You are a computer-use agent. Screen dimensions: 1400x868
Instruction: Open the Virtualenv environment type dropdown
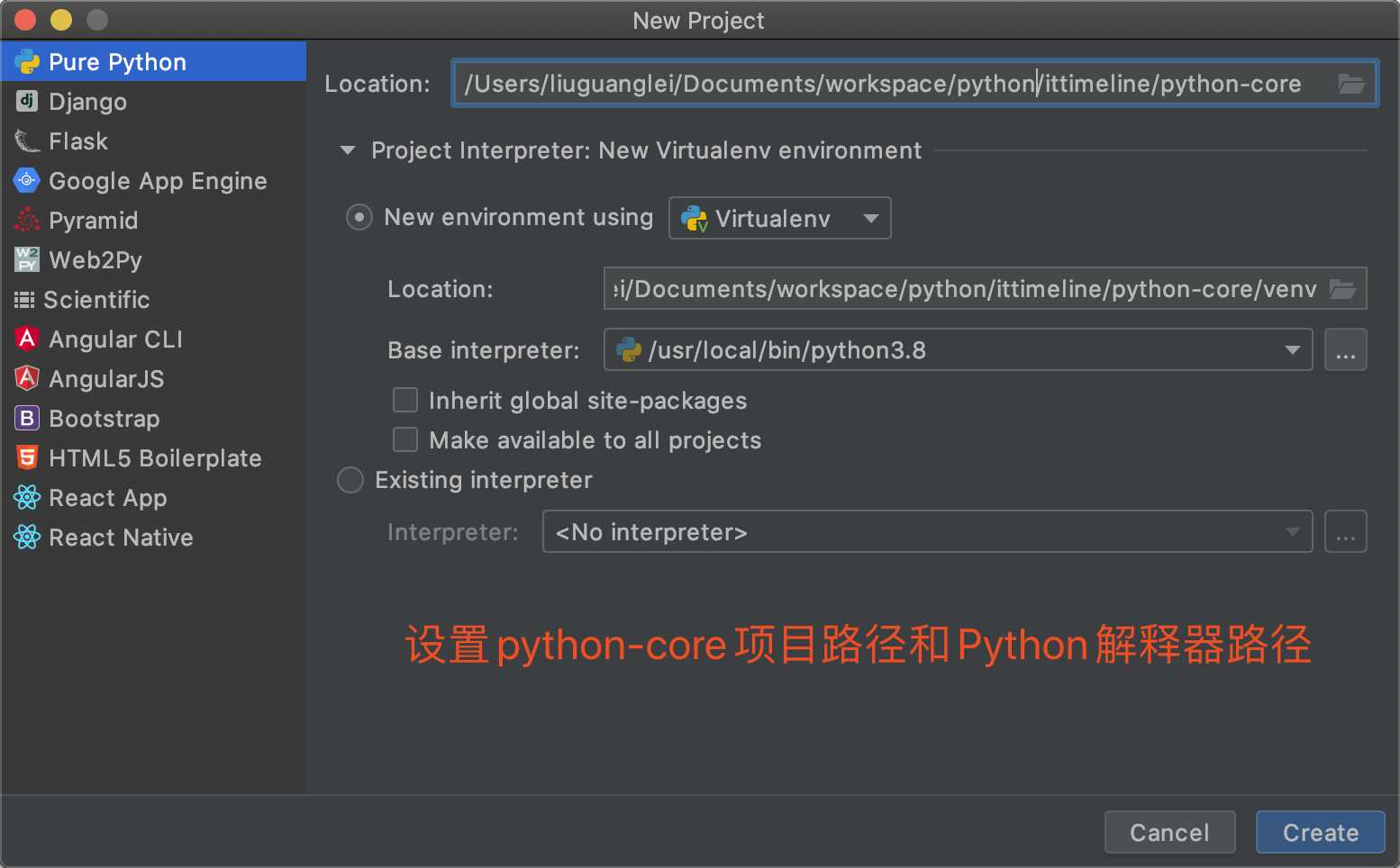coord(780,218)
